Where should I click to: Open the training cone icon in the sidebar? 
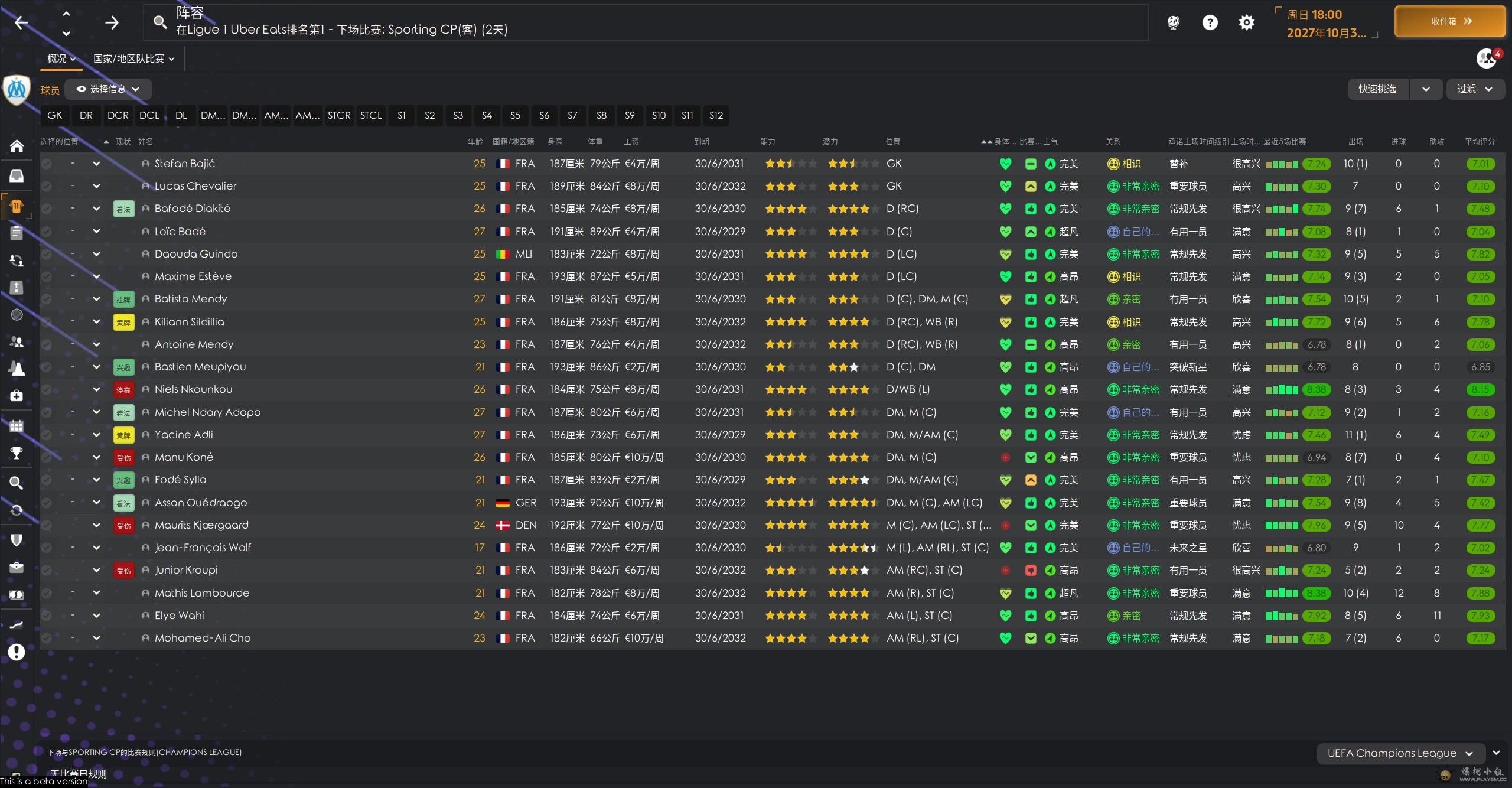[17, 369]
